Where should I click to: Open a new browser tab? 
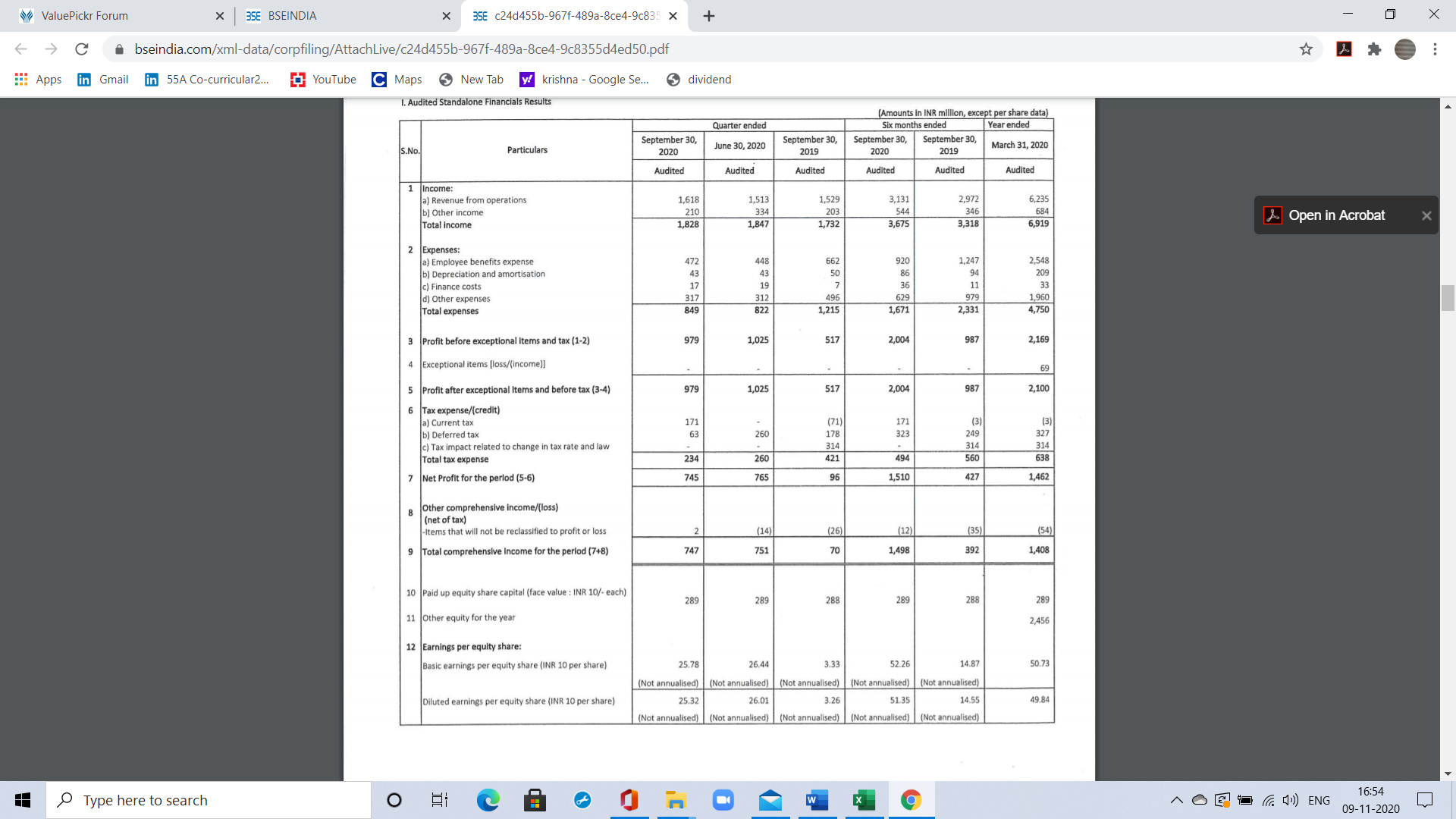coord(708,16)
